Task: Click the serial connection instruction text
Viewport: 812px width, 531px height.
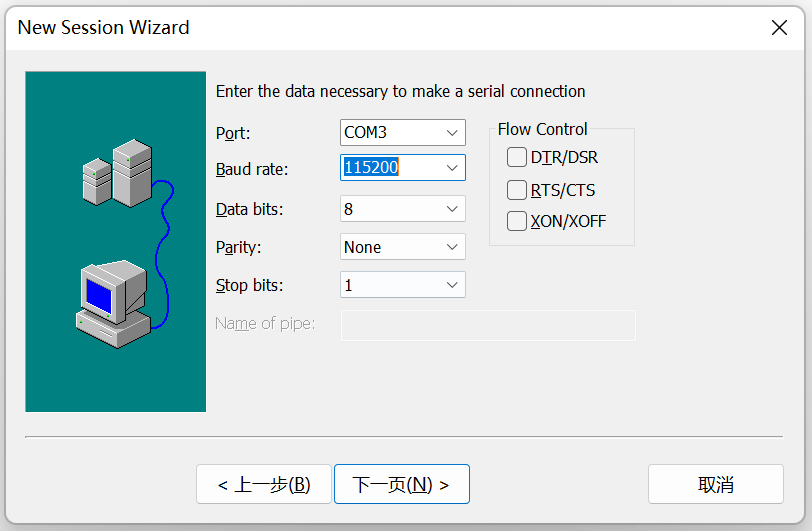Action: coord(400,91)
